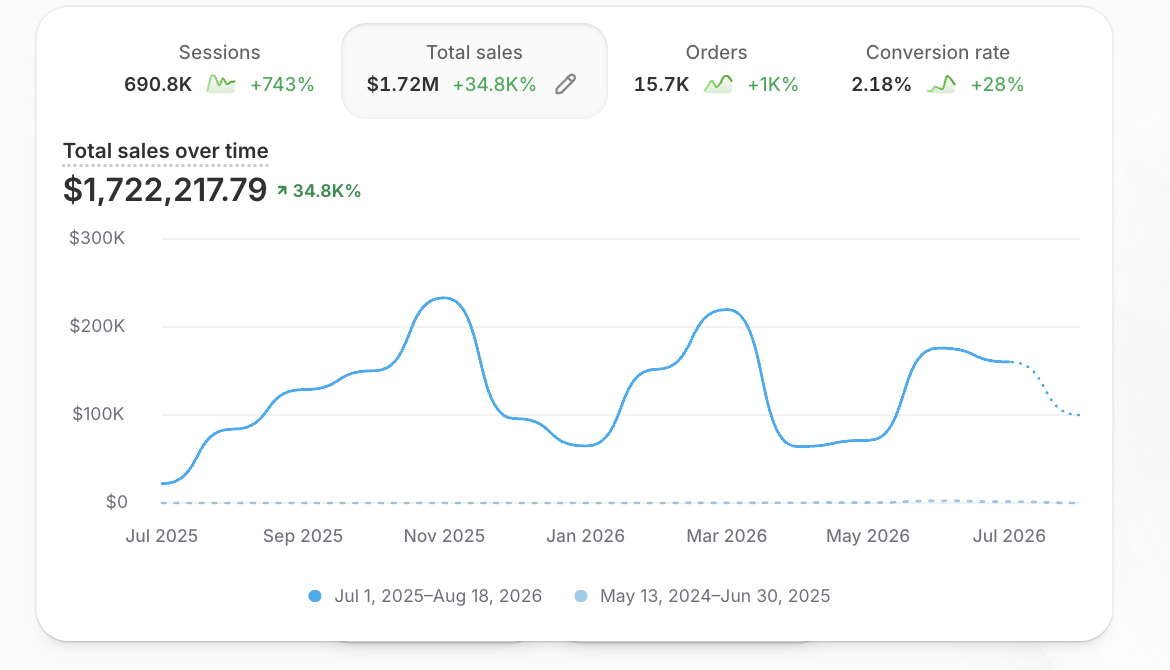
Task: Click the $100K y-axis label
Action: pos(98,414)
